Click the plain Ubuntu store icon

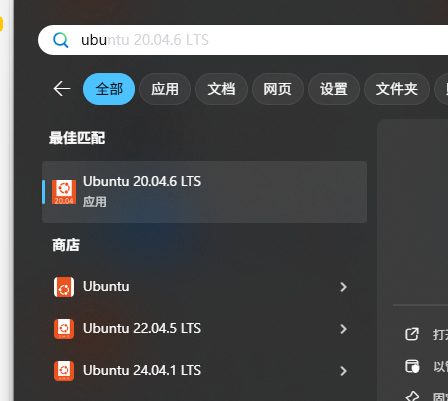tap(64, 287)
